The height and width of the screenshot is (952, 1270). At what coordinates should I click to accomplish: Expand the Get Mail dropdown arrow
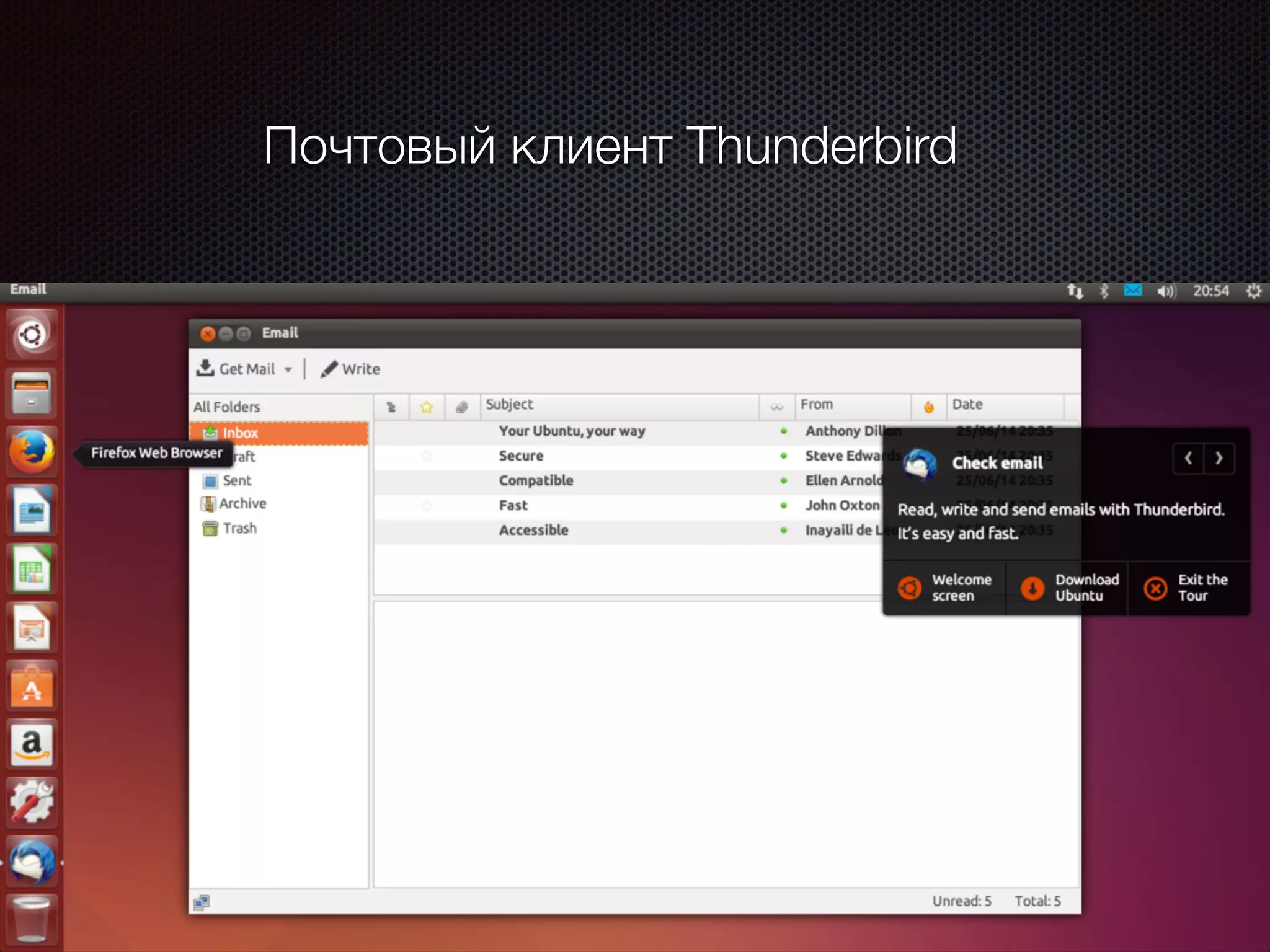click(x=288, y=369)
